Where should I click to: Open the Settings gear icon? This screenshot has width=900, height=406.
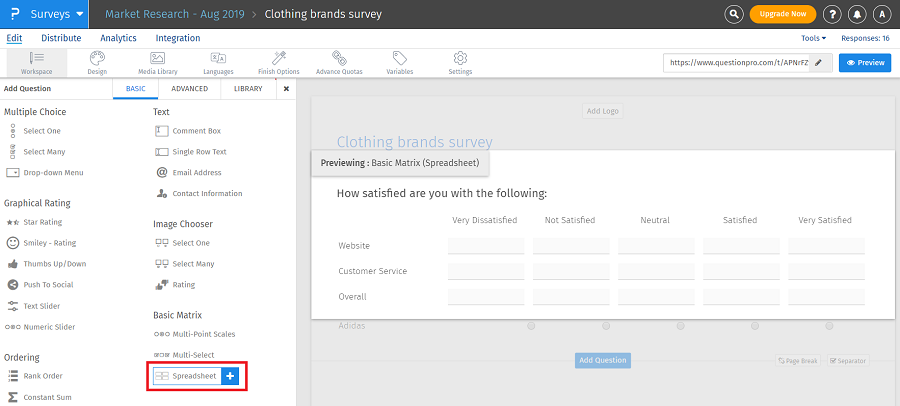[x=460, y=62]
